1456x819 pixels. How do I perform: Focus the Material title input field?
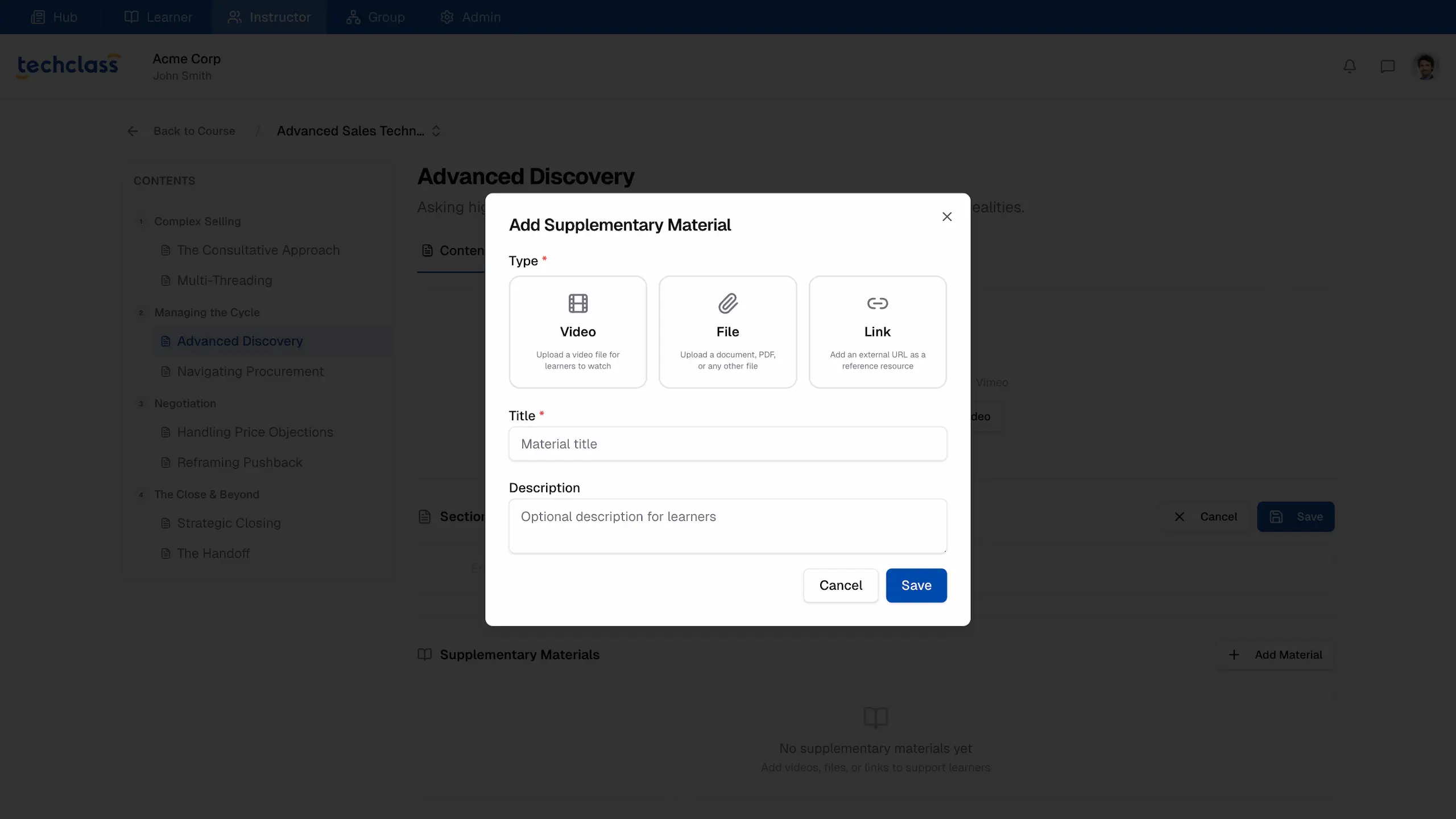[x=727, y=444]
